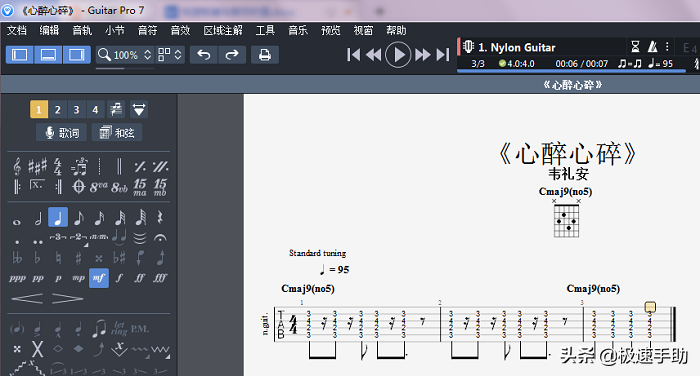Open the 编辑 menu
The image size is (700, 376).
(49, 30)
